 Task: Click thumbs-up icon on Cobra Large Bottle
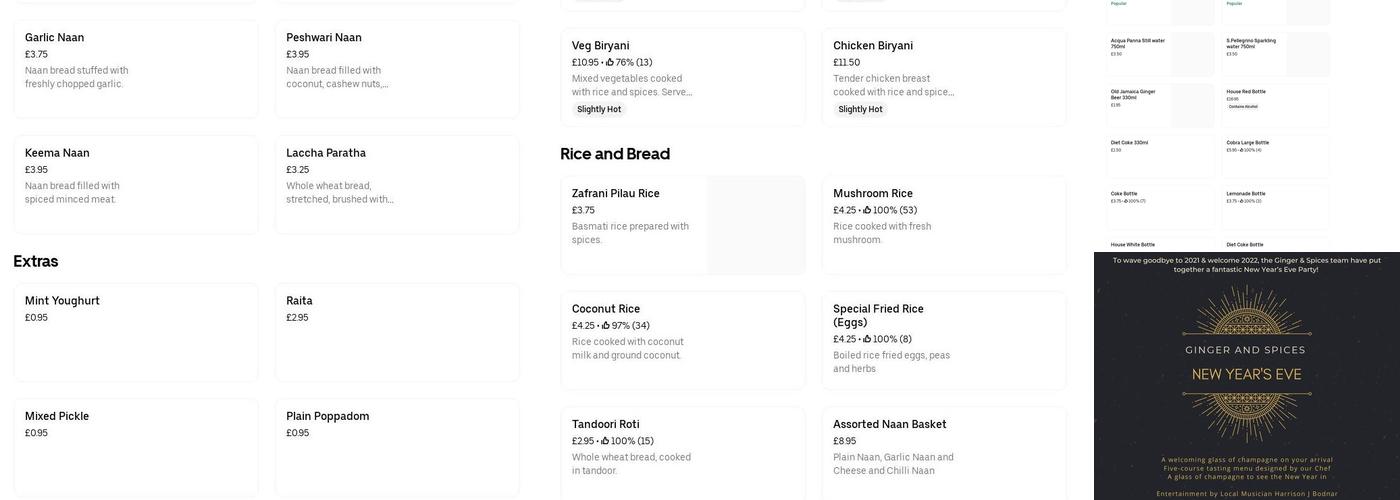click(x=1241, y=150)
